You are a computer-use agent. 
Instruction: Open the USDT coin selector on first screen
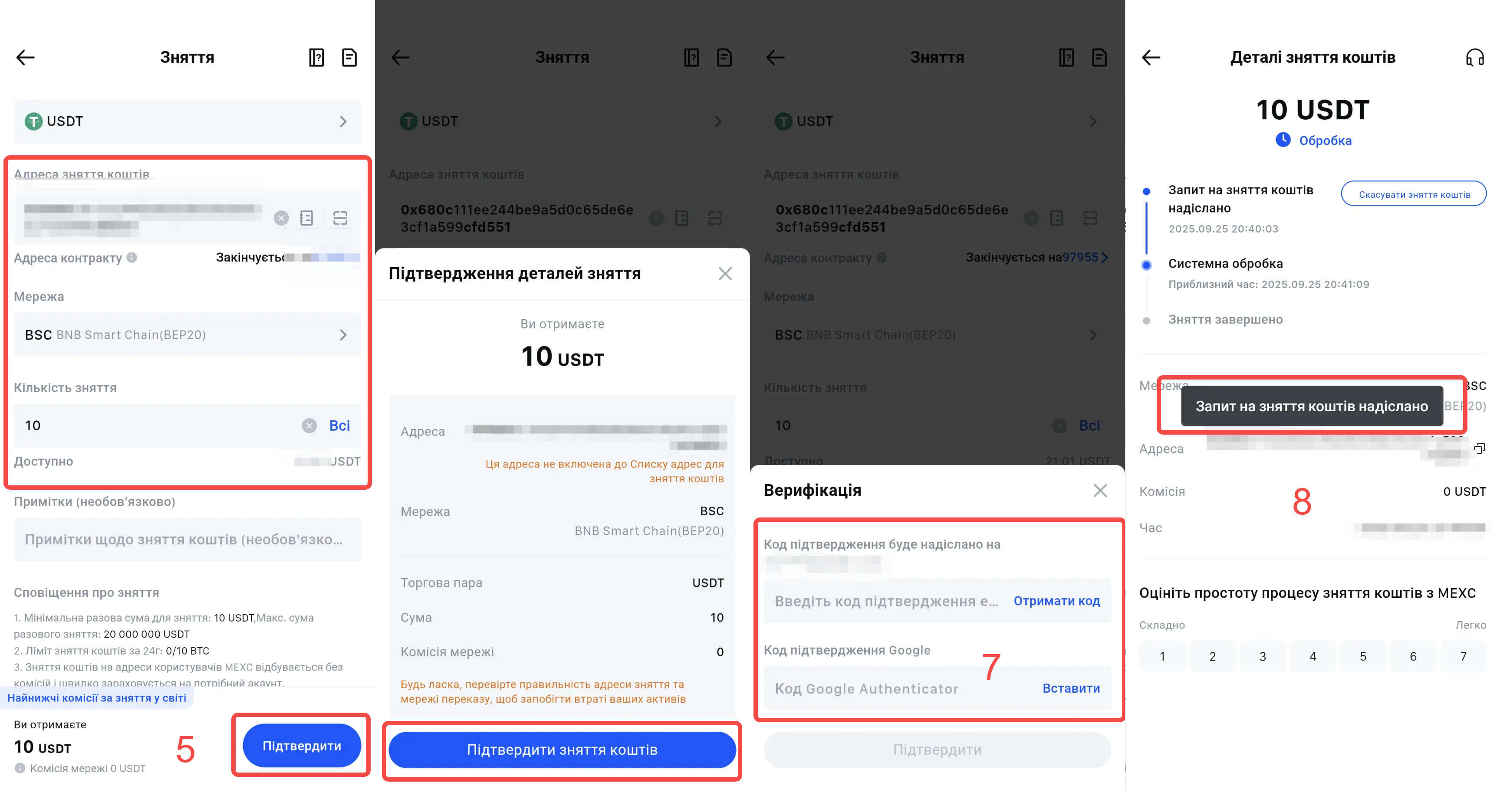tap(187, 121)
